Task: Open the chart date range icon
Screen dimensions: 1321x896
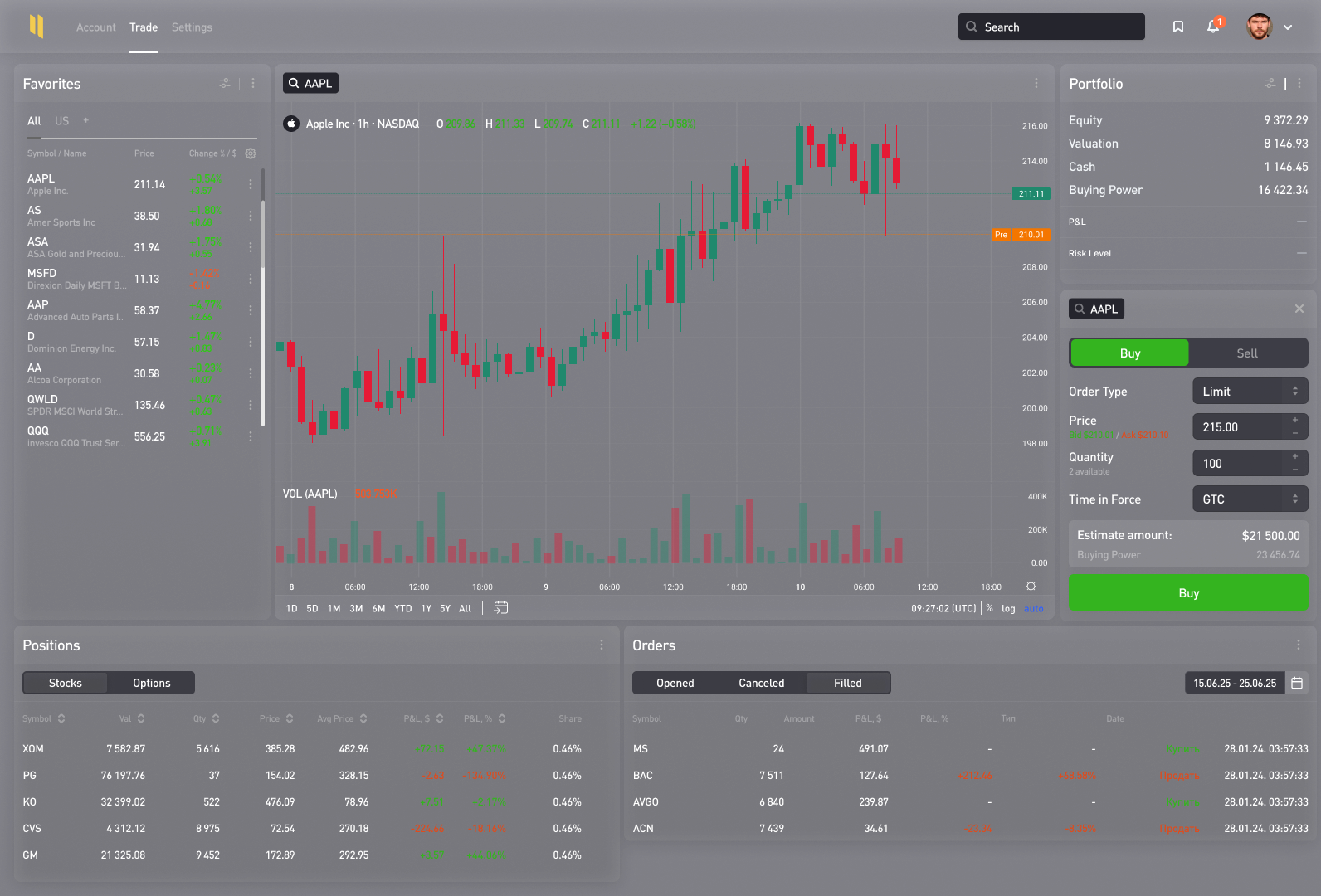Action: click(500, 608)
